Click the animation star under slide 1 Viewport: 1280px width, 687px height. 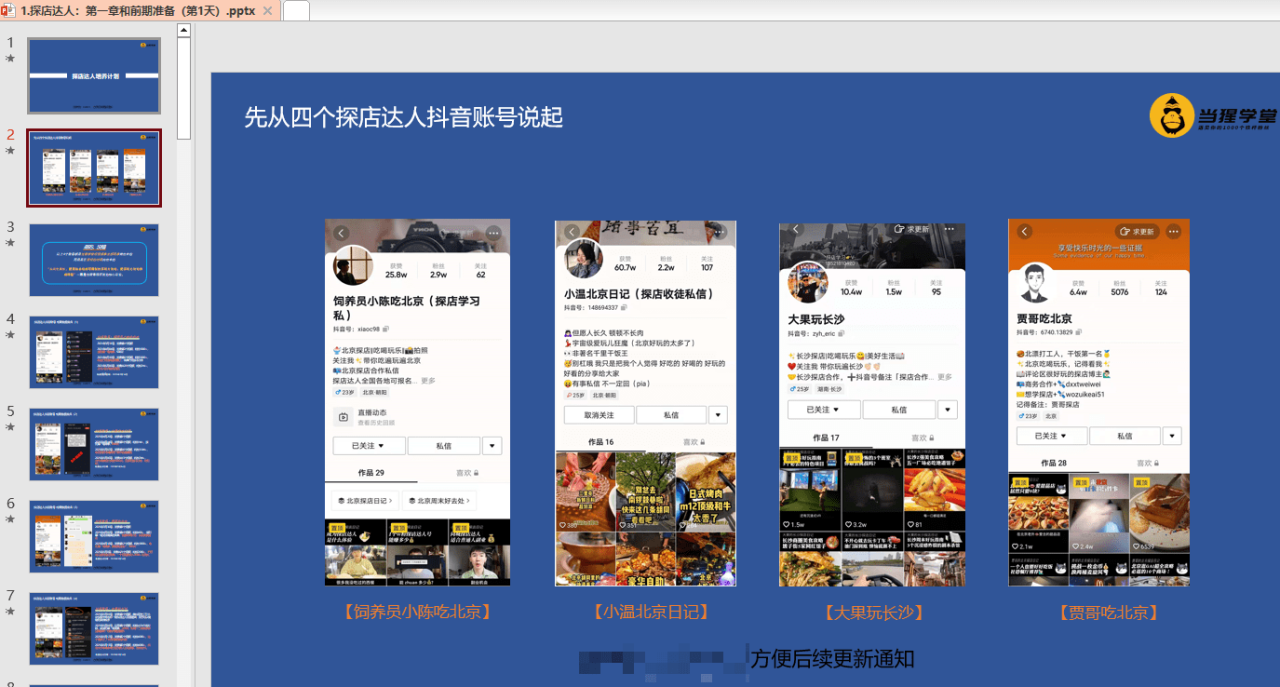click(11, 59)
